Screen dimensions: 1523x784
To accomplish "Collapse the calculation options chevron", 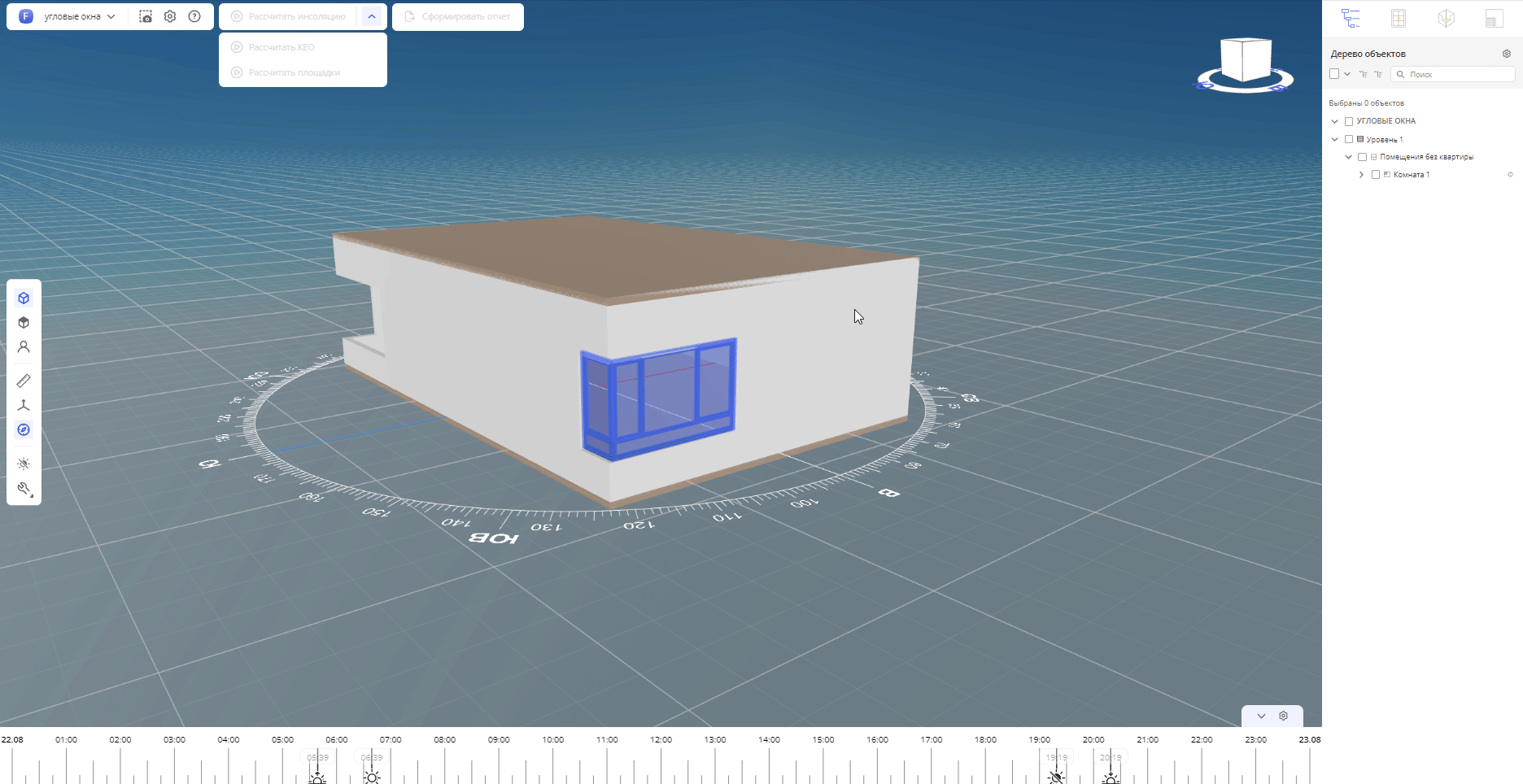I will [x=371, y=16].
